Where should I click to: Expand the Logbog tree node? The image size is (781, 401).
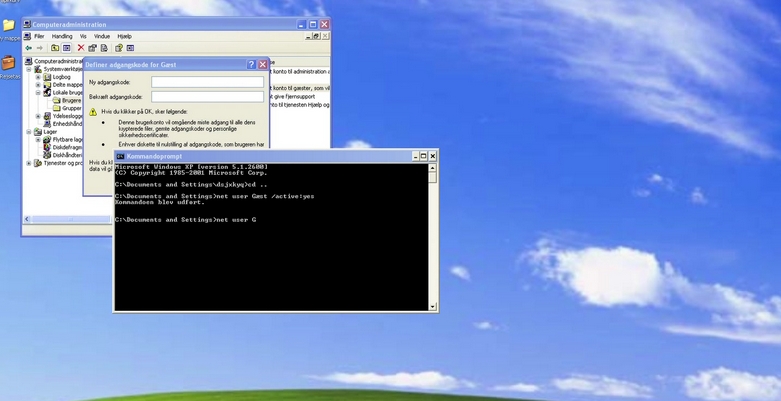(x=38, y=77)
